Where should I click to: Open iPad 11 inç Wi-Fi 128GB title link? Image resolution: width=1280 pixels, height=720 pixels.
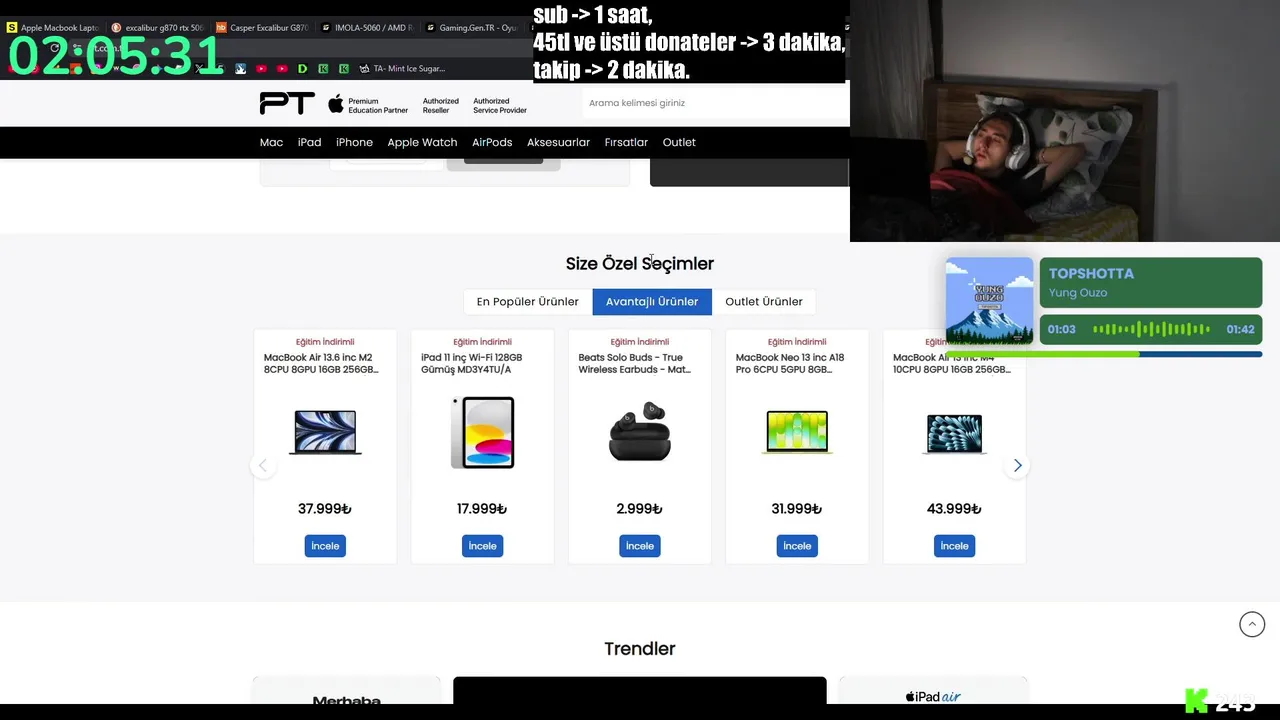[472, 363]
